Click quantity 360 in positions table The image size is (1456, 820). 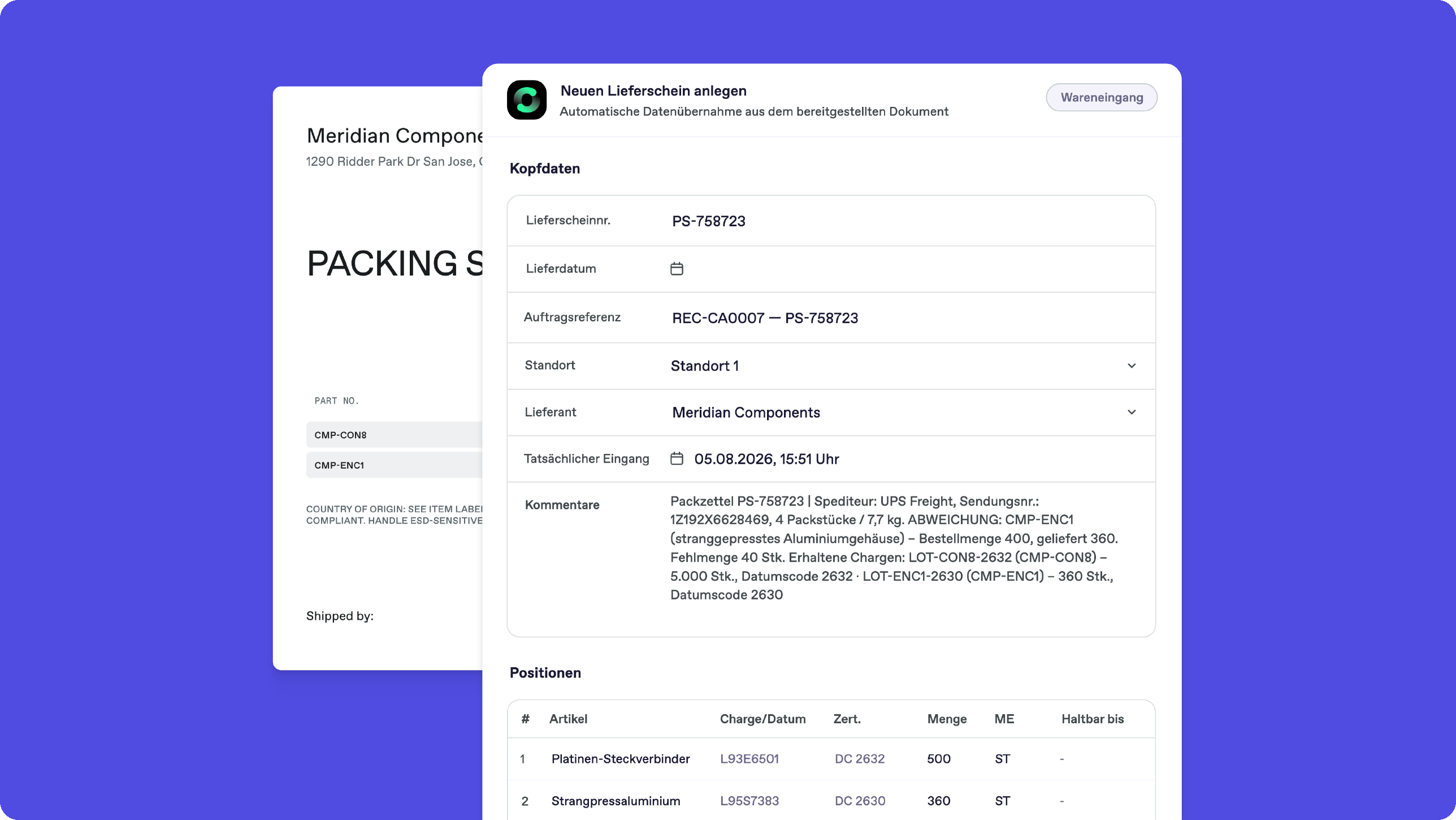[938, 801]
